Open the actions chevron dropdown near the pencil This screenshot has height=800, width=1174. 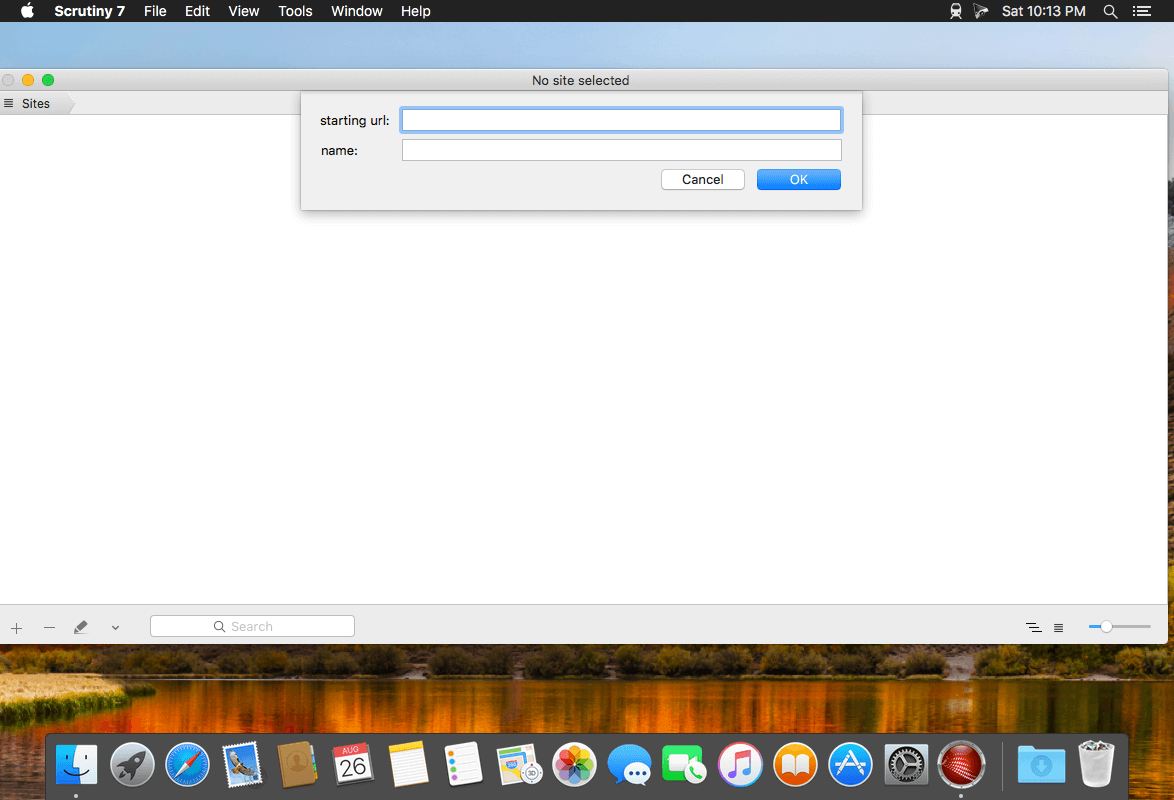[x=114, y=627]
